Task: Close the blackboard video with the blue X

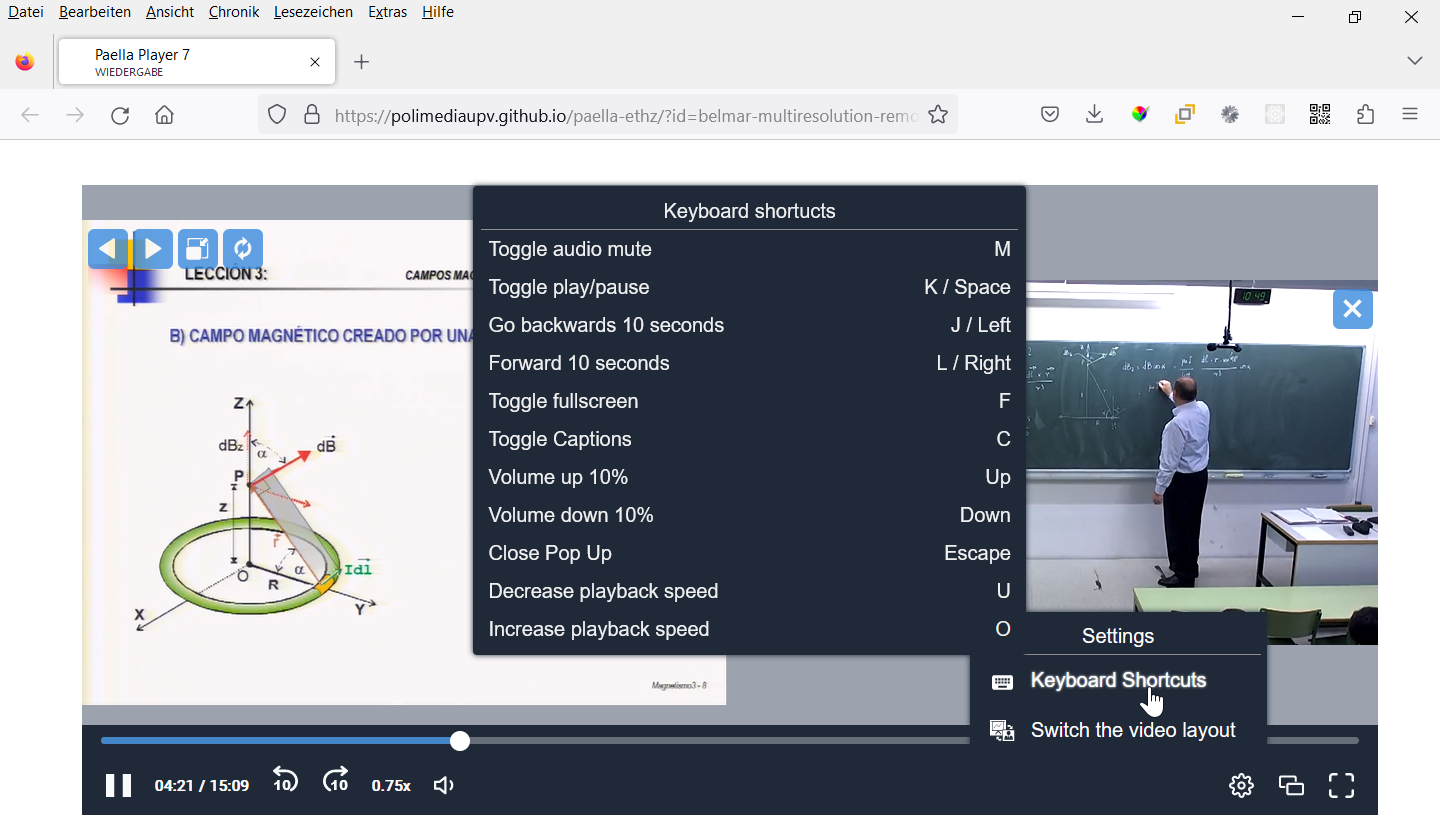Action: (x=1352, y=310)
